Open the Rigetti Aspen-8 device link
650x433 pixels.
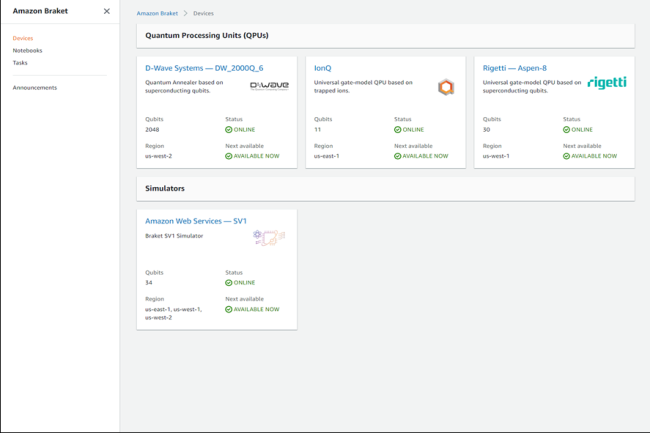click(515, 68)
